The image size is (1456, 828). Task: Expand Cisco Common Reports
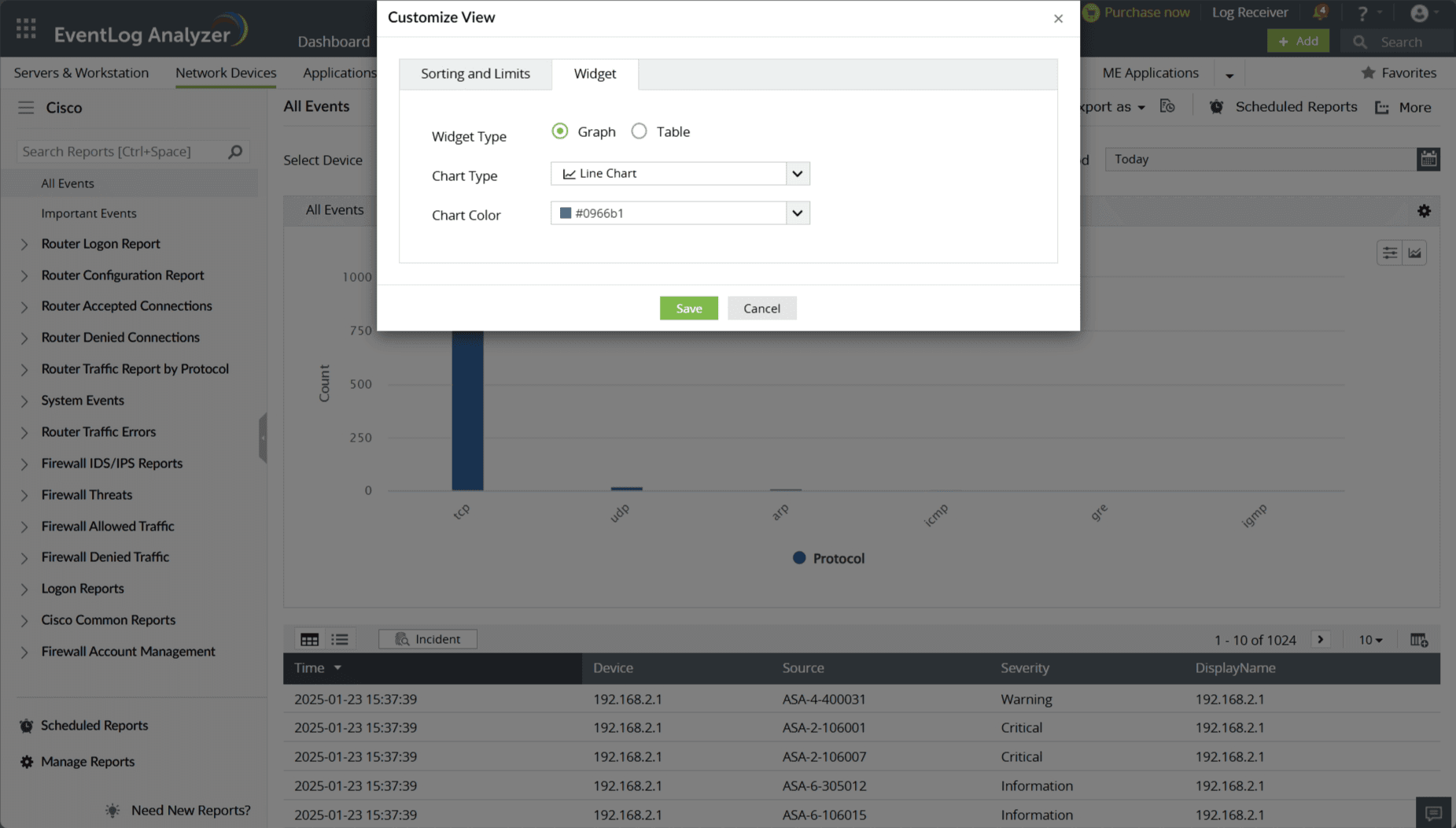[x=24, y=621]
